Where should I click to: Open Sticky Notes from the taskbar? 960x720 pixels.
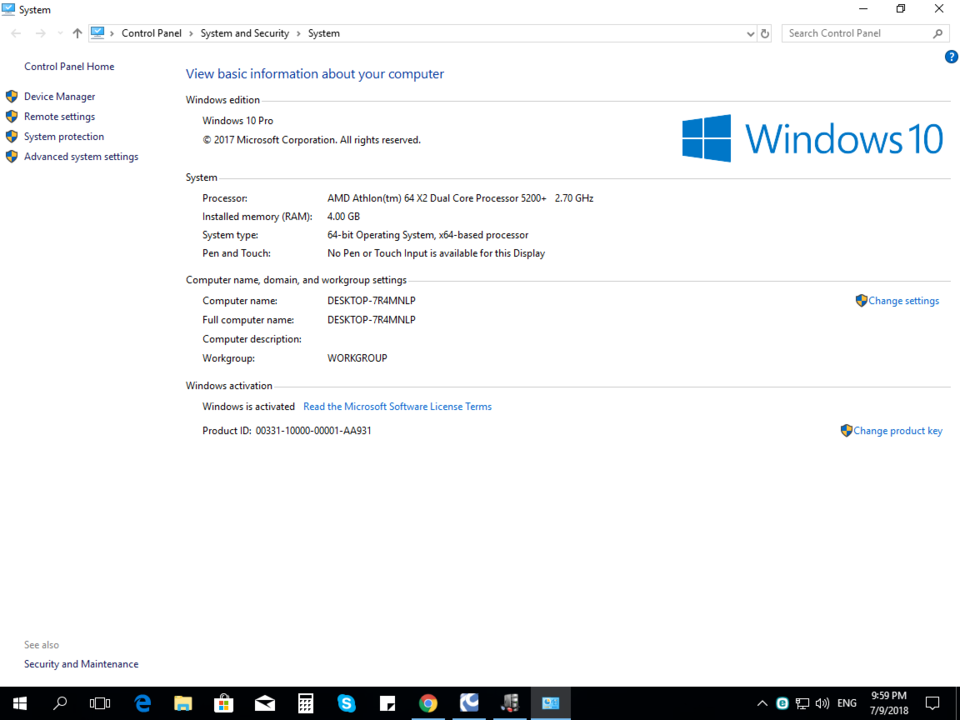click(388, 703)
